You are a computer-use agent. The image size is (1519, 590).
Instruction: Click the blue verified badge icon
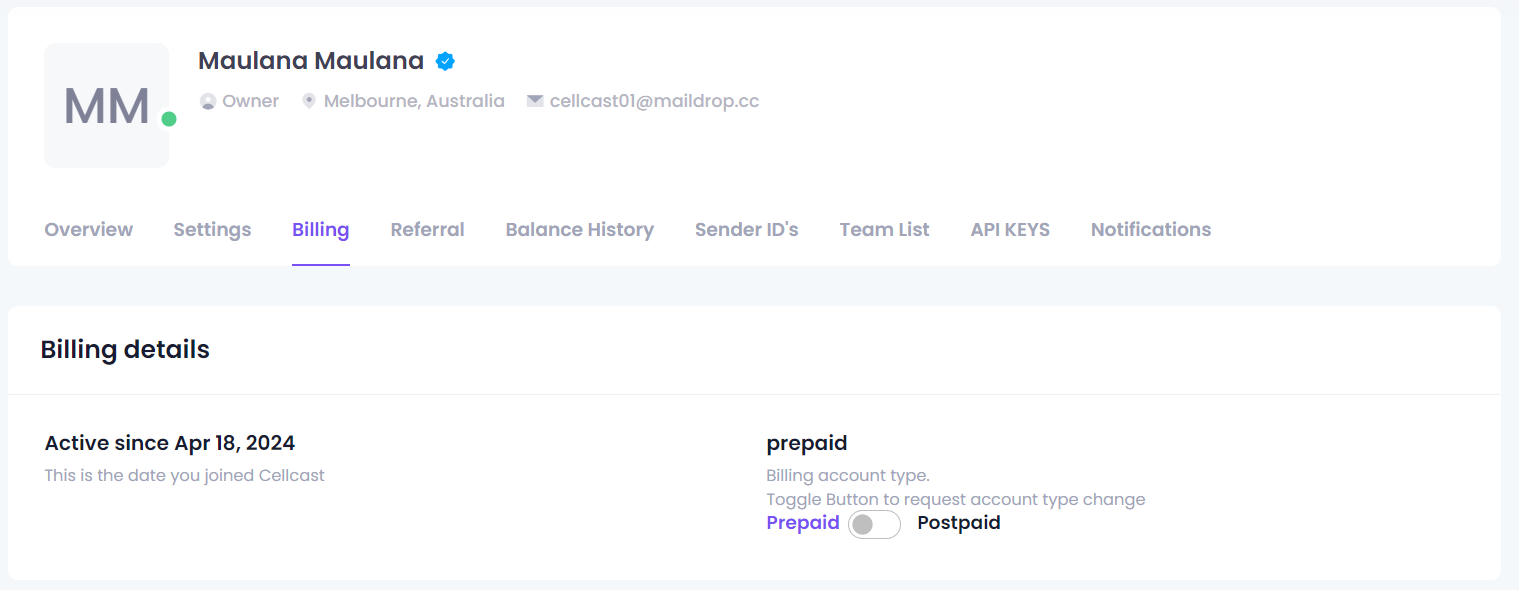(x=446, y=61)
